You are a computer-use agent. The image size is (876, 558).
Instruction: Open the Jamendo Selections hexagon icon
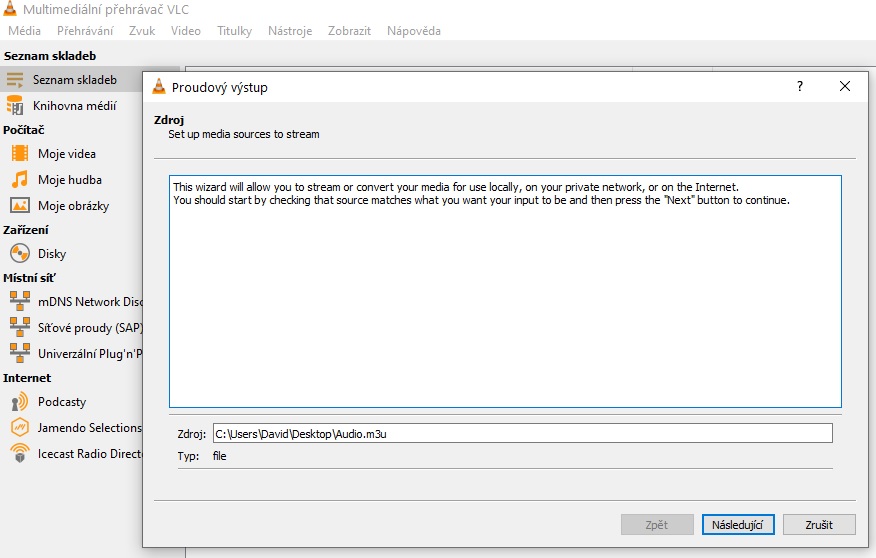pos(20,427)
